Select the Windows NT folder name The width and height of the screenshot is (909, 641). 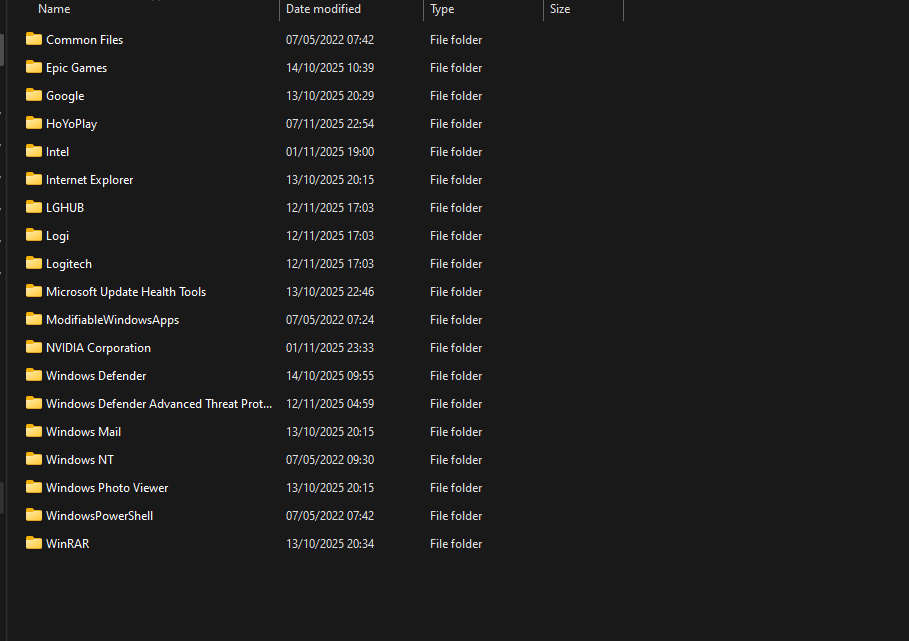coord(80,460)
